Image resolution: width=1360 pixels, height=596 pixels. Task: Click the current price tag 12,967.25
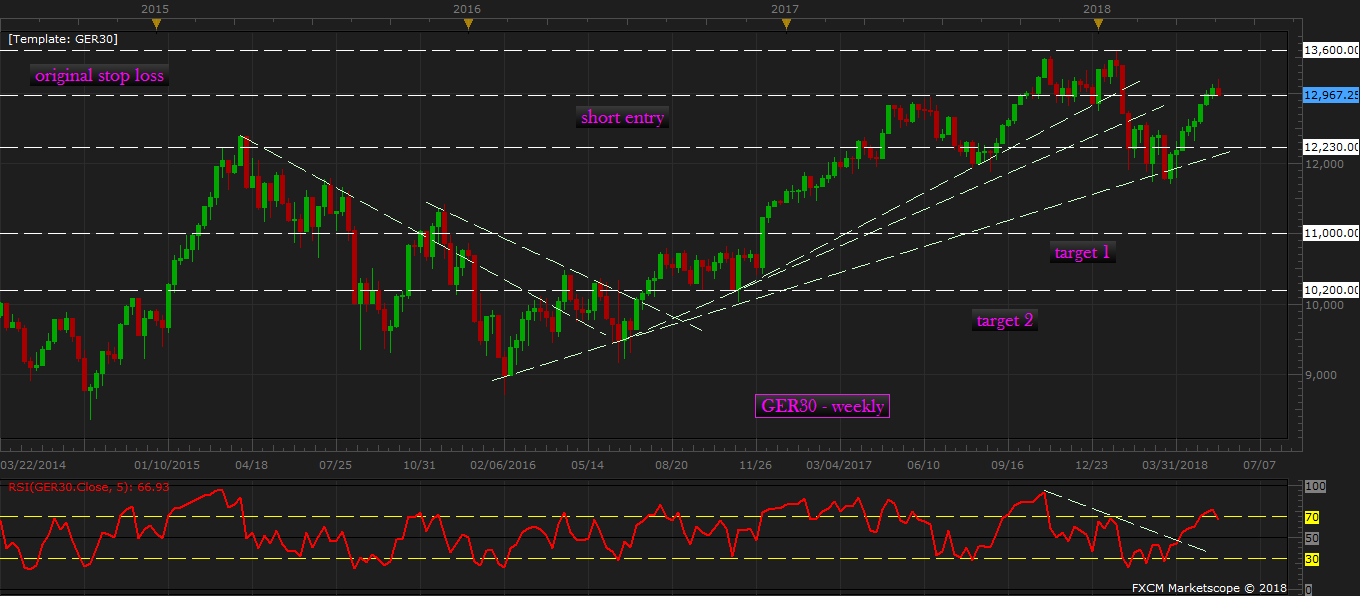click(x=1331, y=95)
